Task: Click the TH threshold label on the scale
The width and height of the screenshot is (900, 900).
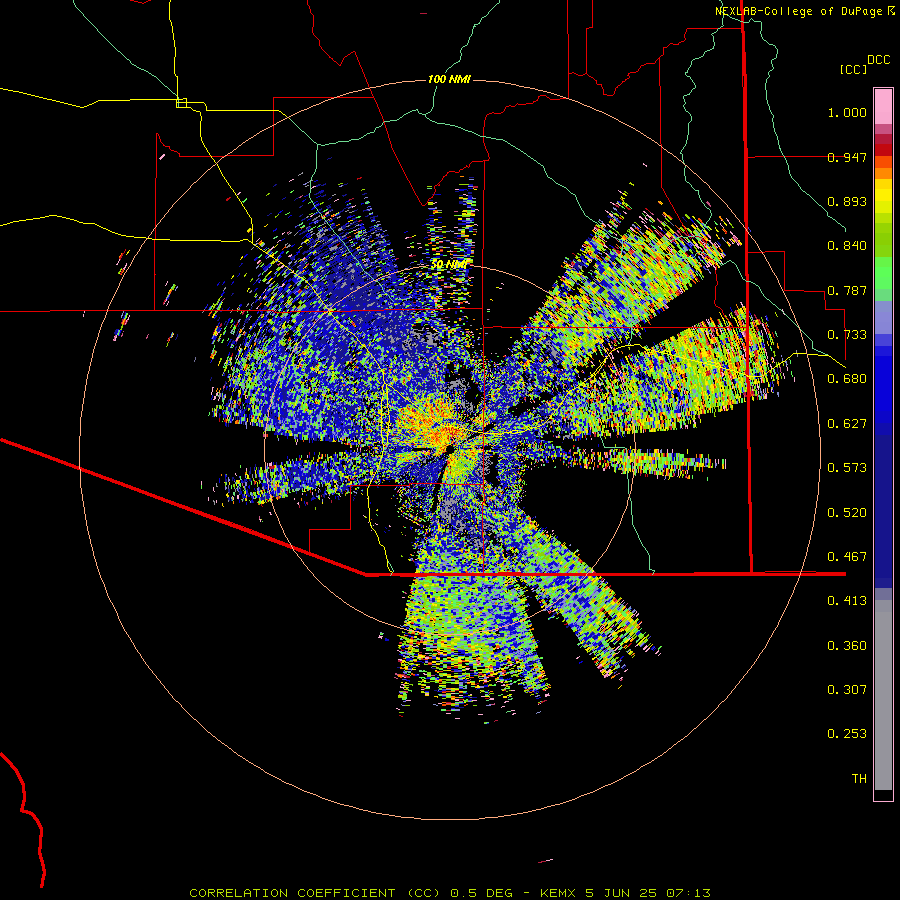Action: (859, 779)
